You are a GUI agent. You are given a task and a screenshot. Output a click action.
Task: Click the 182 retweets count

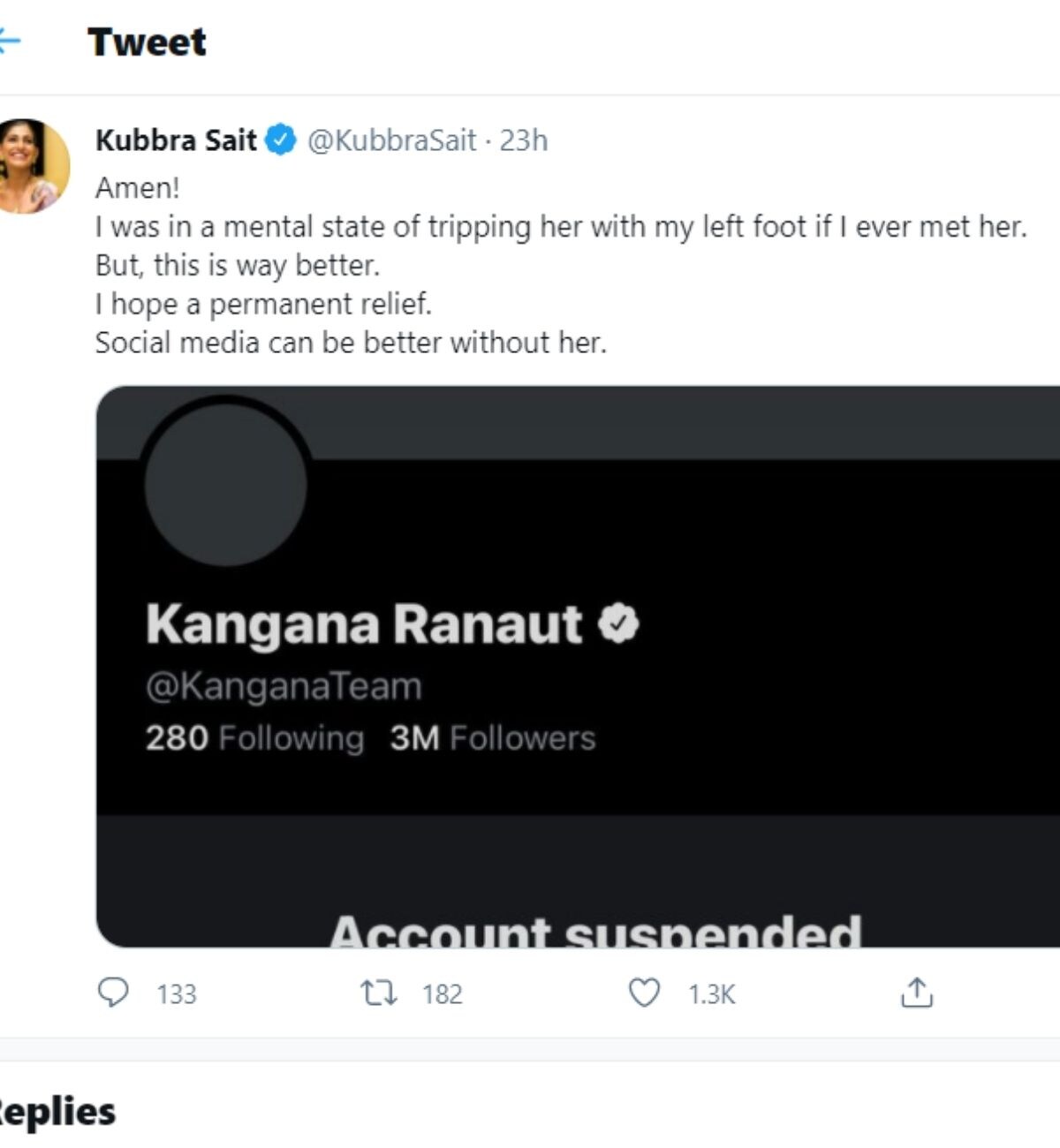pos(443,994)
